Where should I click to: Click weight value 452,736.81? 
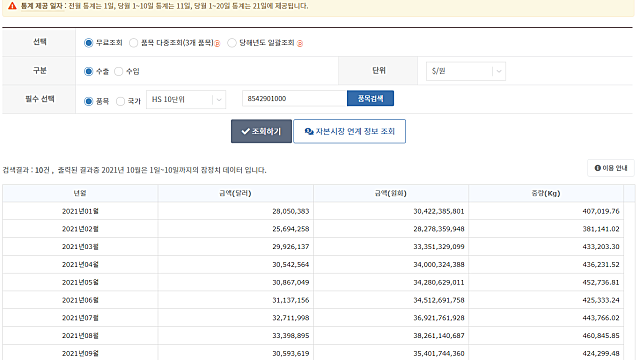point(601,282)
